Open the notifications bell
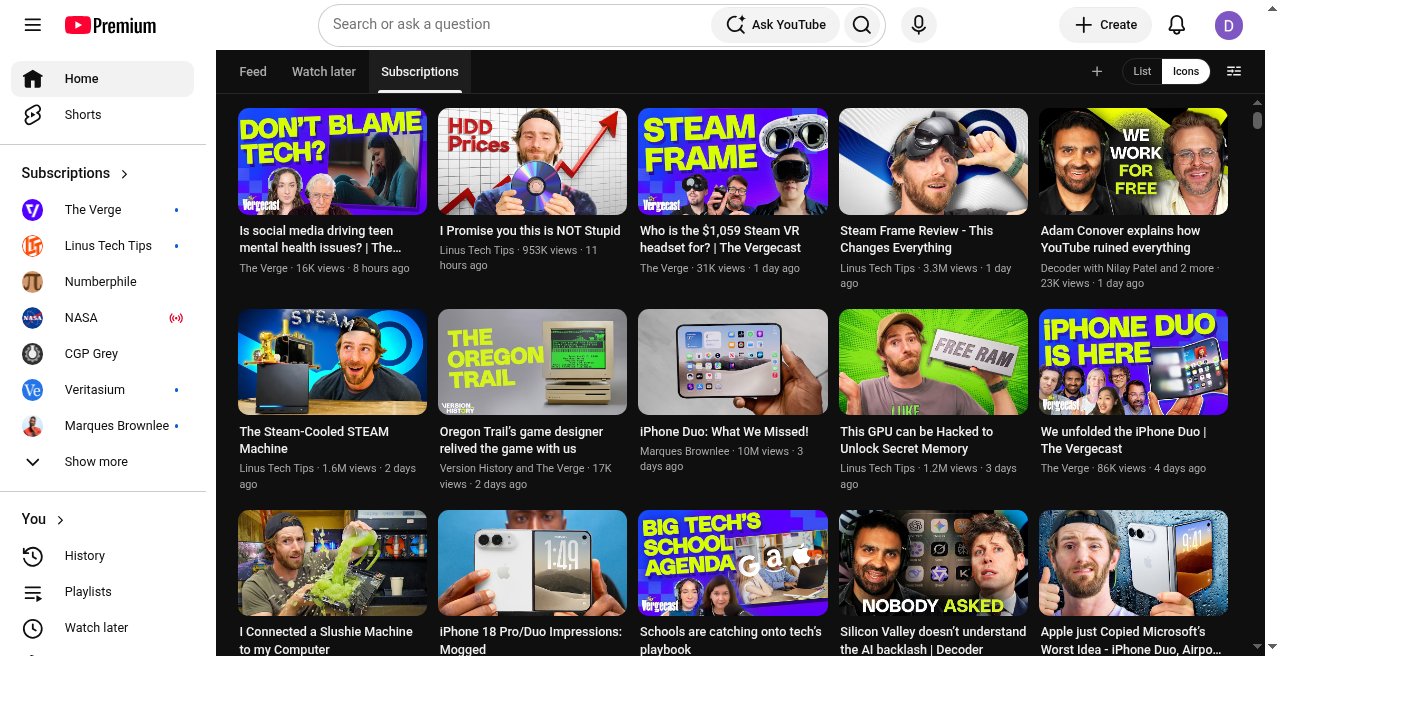 click(x=1177, y=25)
